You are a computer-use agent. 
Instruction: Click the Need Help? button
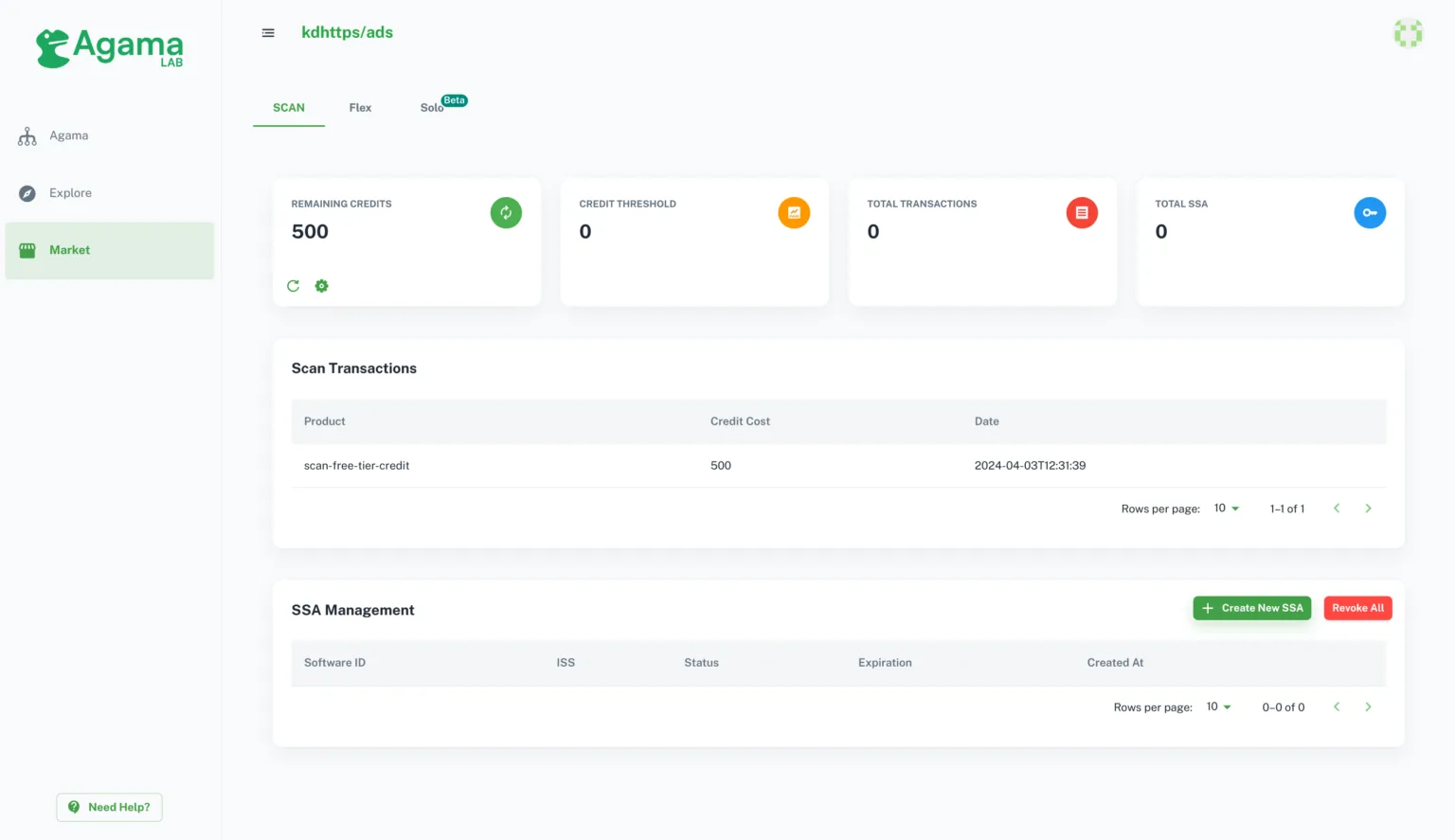[x=110, y=808]
